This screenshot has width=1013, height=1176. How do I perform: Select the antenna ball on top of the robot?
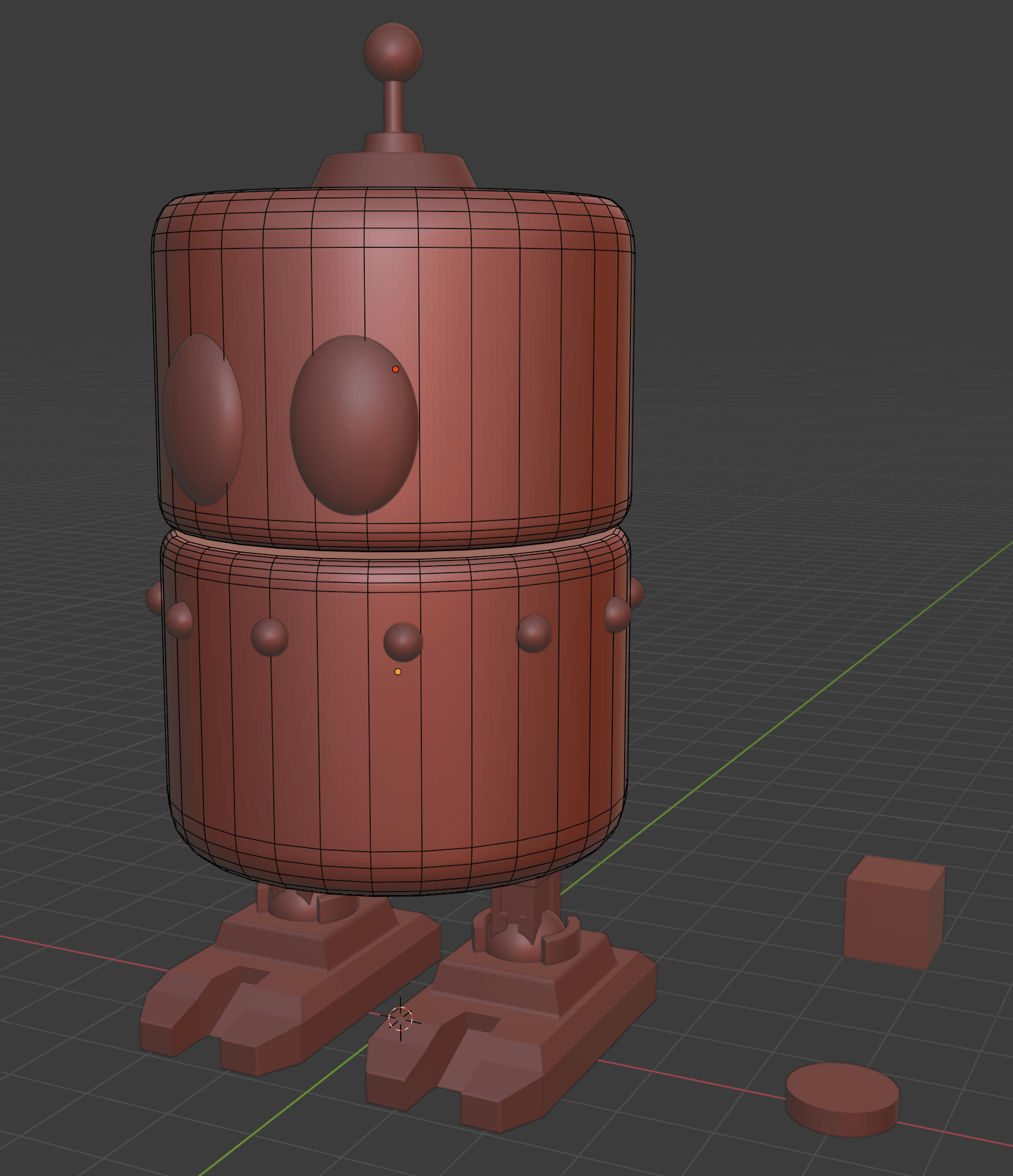(x=393, y=52)
